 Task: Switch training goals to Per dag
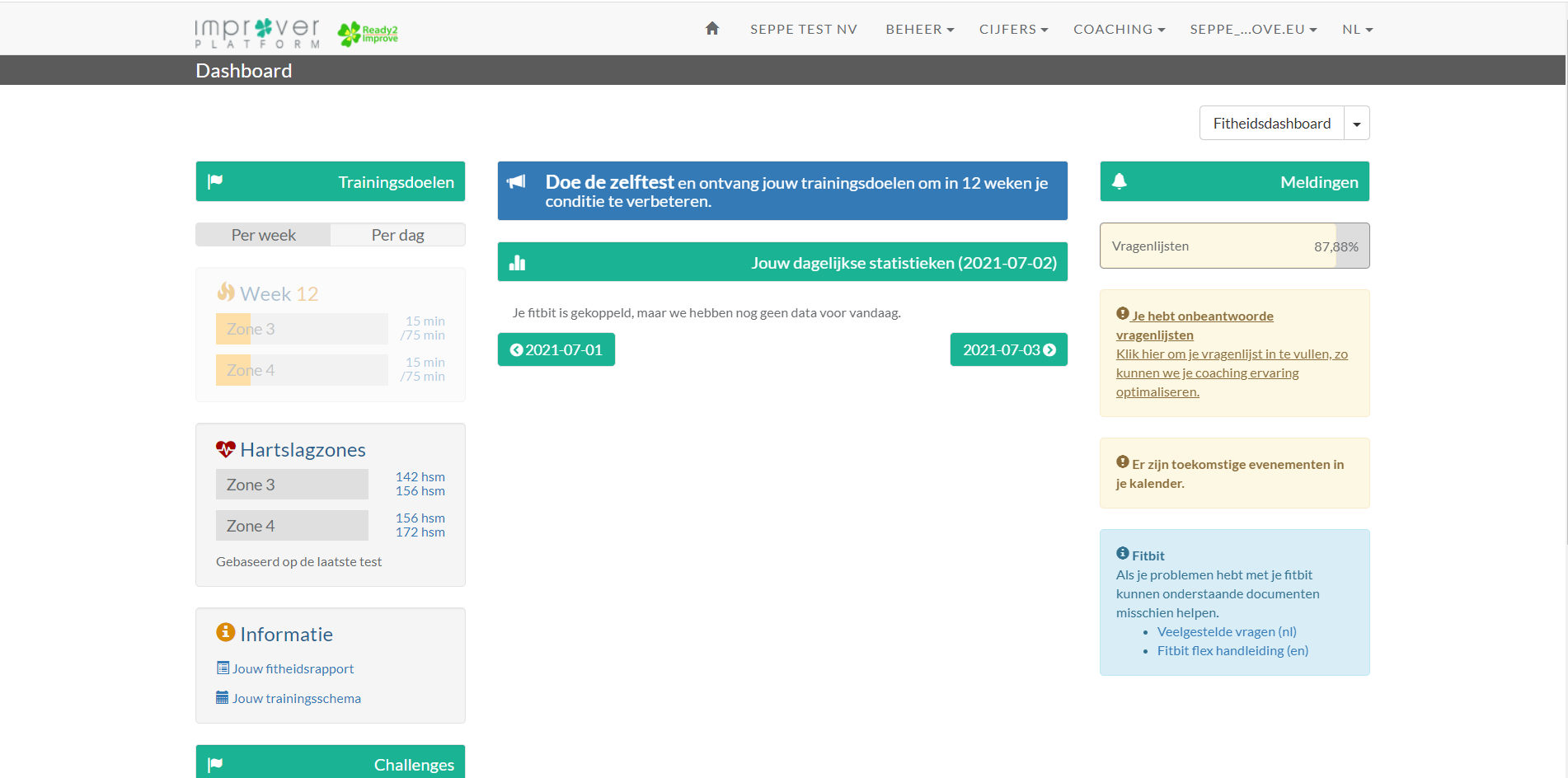tap(397, 235)
